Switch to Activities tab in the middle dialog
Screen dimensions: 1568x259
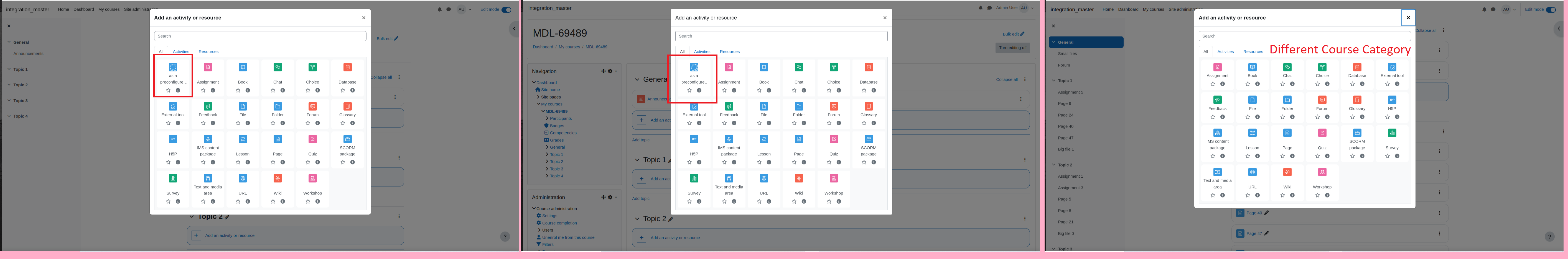[702, 52]
